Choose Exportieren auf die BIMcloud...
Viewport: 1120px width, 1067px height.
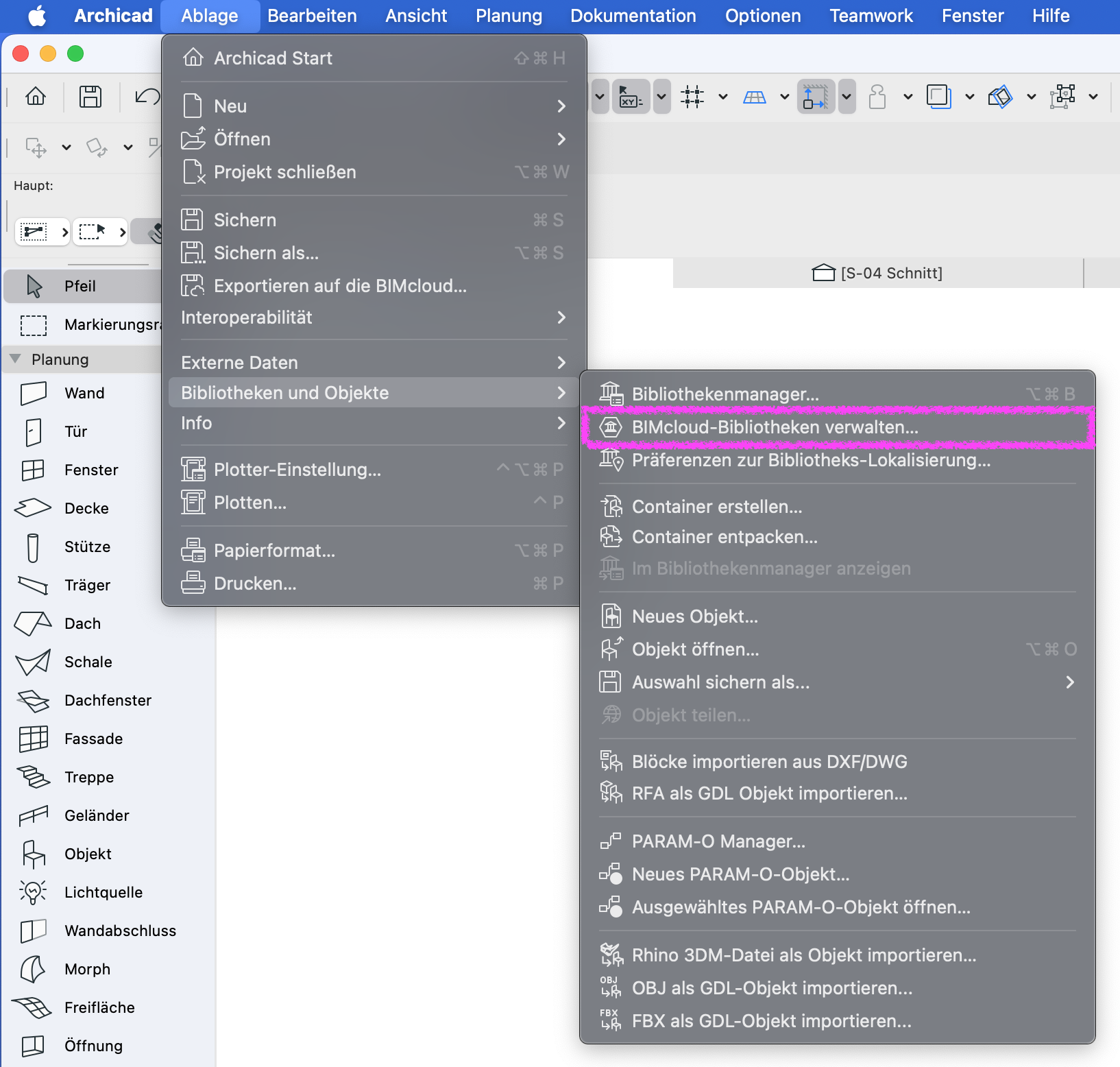point(374,286)
